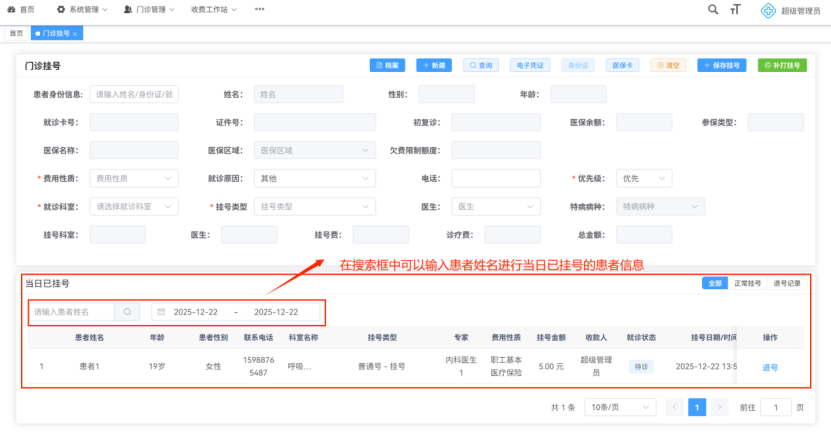Click the 保存挂号 button
This screenshot has width=831, height=432.
[722, 65]
